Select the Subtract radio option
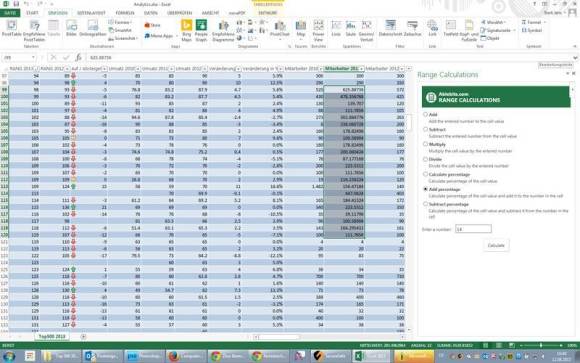580x363 pixels. 425,130
